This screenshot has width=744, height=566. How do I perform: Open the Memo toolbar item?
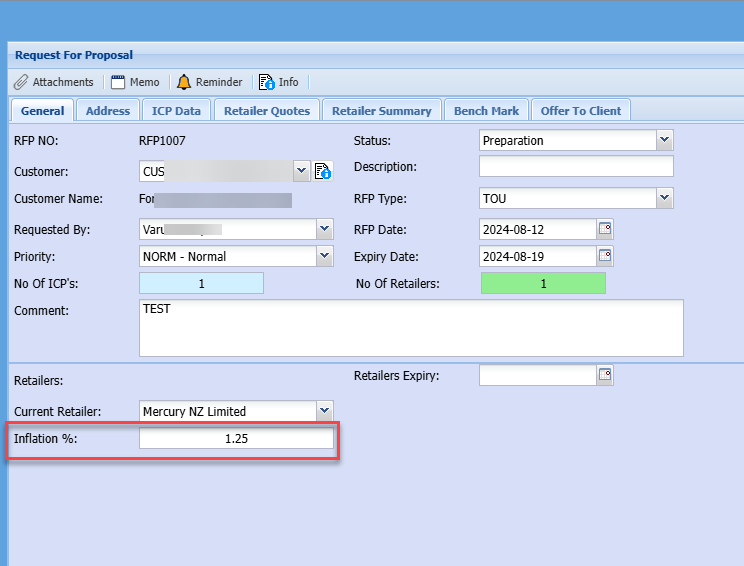coord(135,82)
